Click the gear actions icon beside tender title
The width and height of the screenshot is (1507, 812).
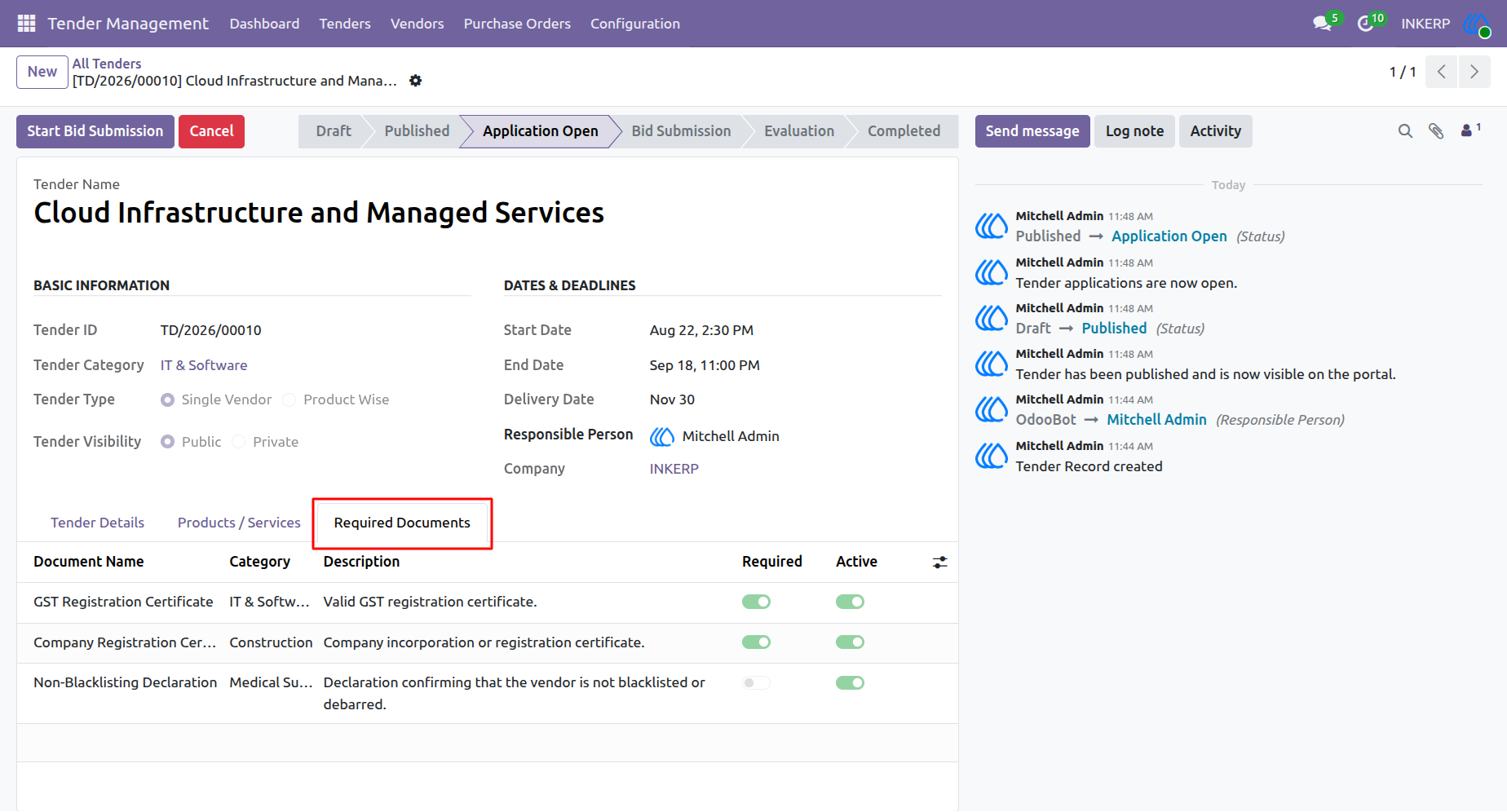click(416, 81)
